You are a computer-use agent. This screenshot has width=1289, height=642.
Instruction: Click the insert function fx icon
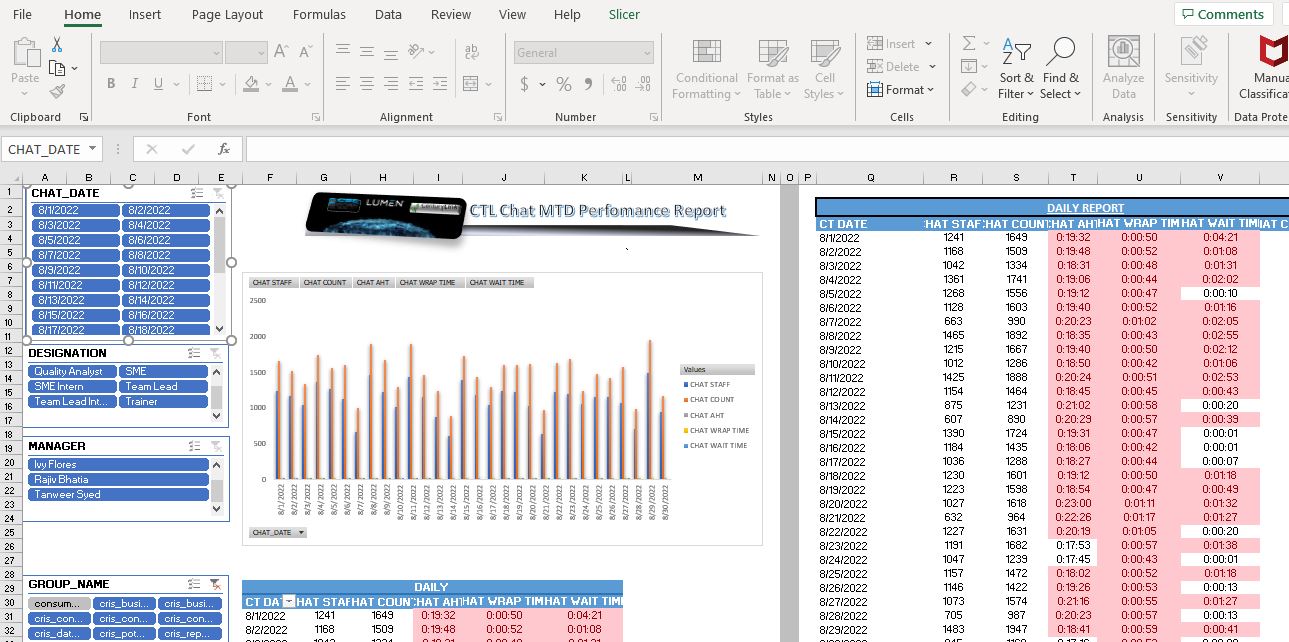pos(224,149)
